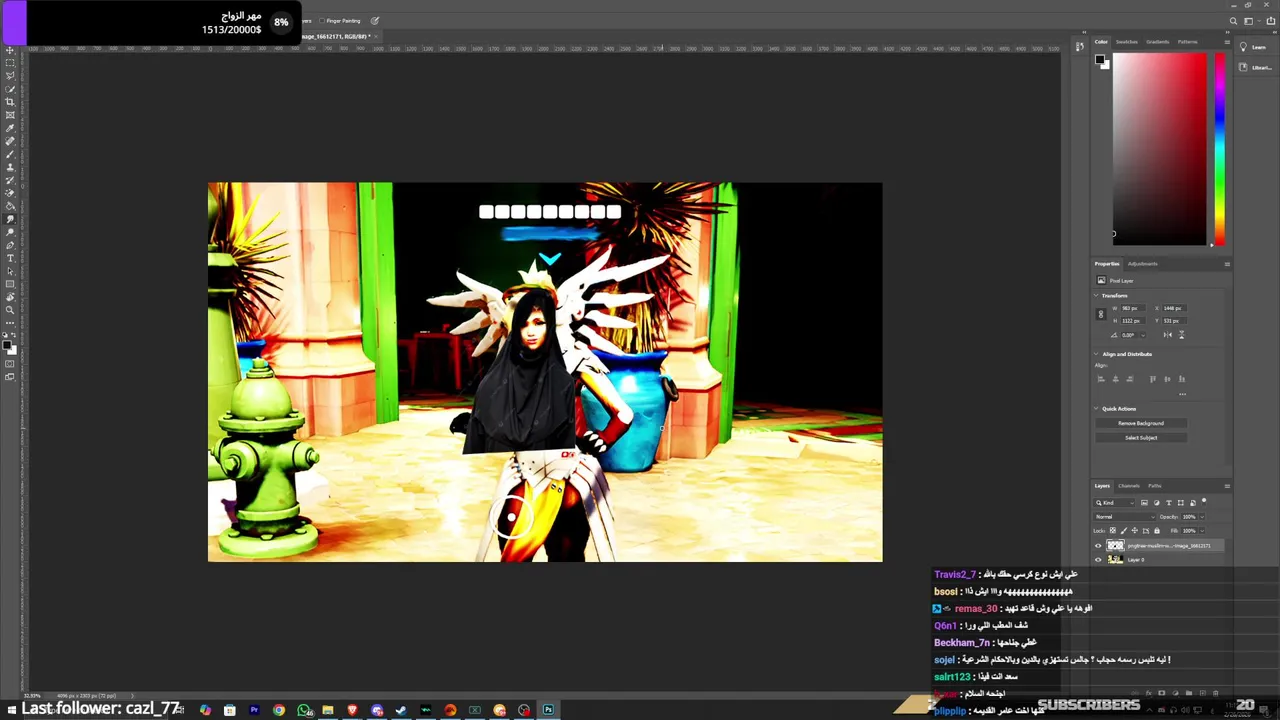
Task: Open the Opacity slider dropdown
Action: [x=1202, y=517]
